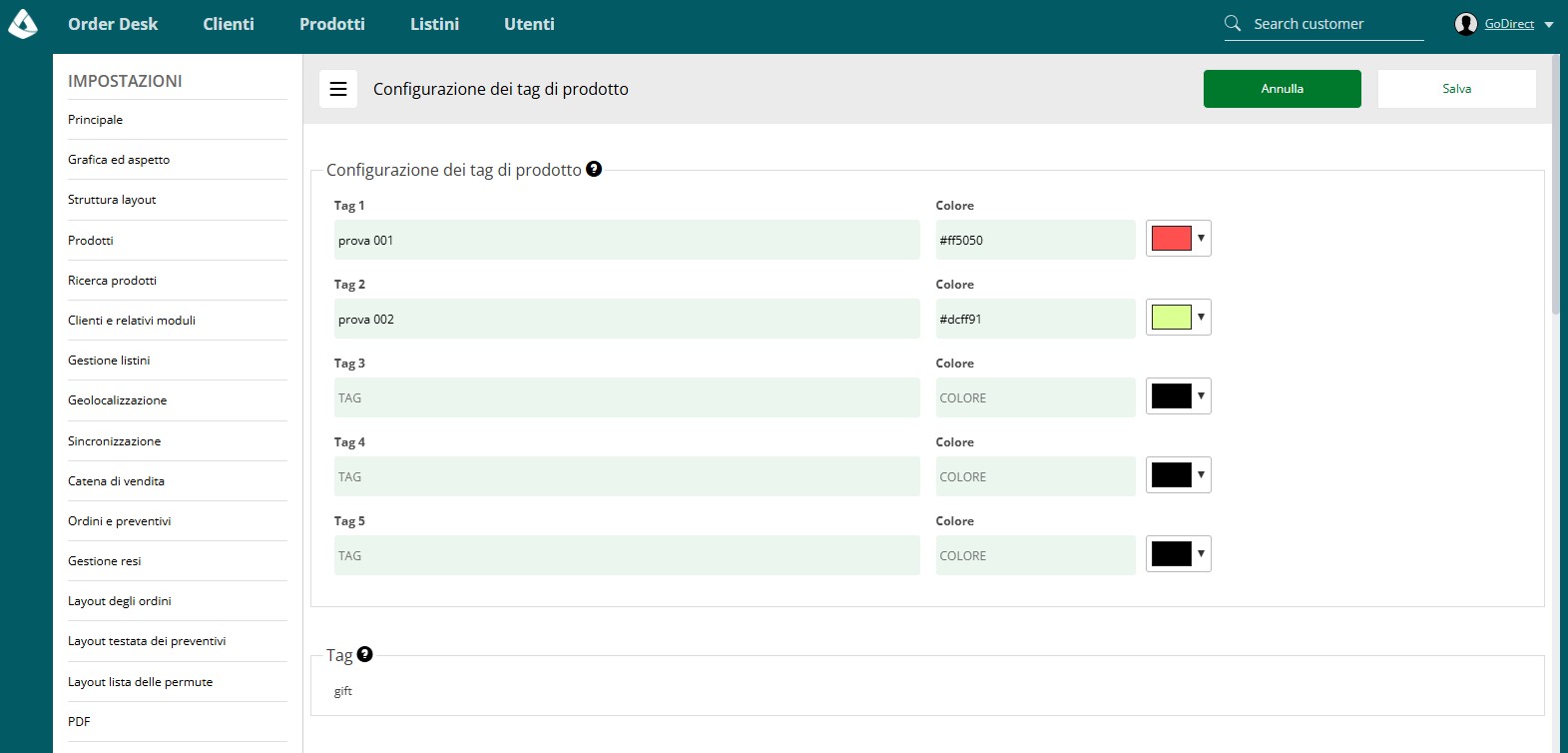1568x753 pixels.
Task: Click the Annulla button
Action: pyautogui.click(x=1283, y=89)
